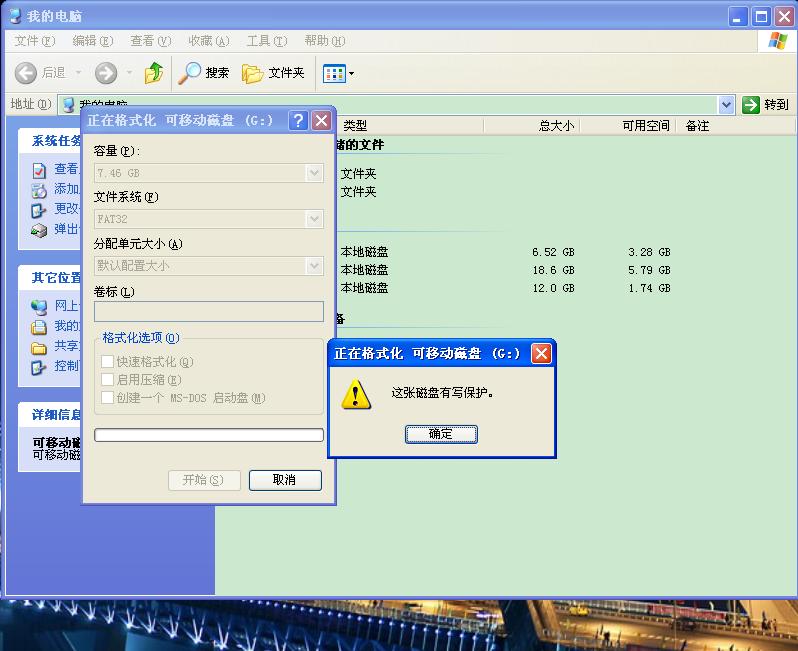The image size is (798, 651).
Task: Expand the capacity 7.46 GB dropdown
Action: pyautogui.click(x=315, y=173)
